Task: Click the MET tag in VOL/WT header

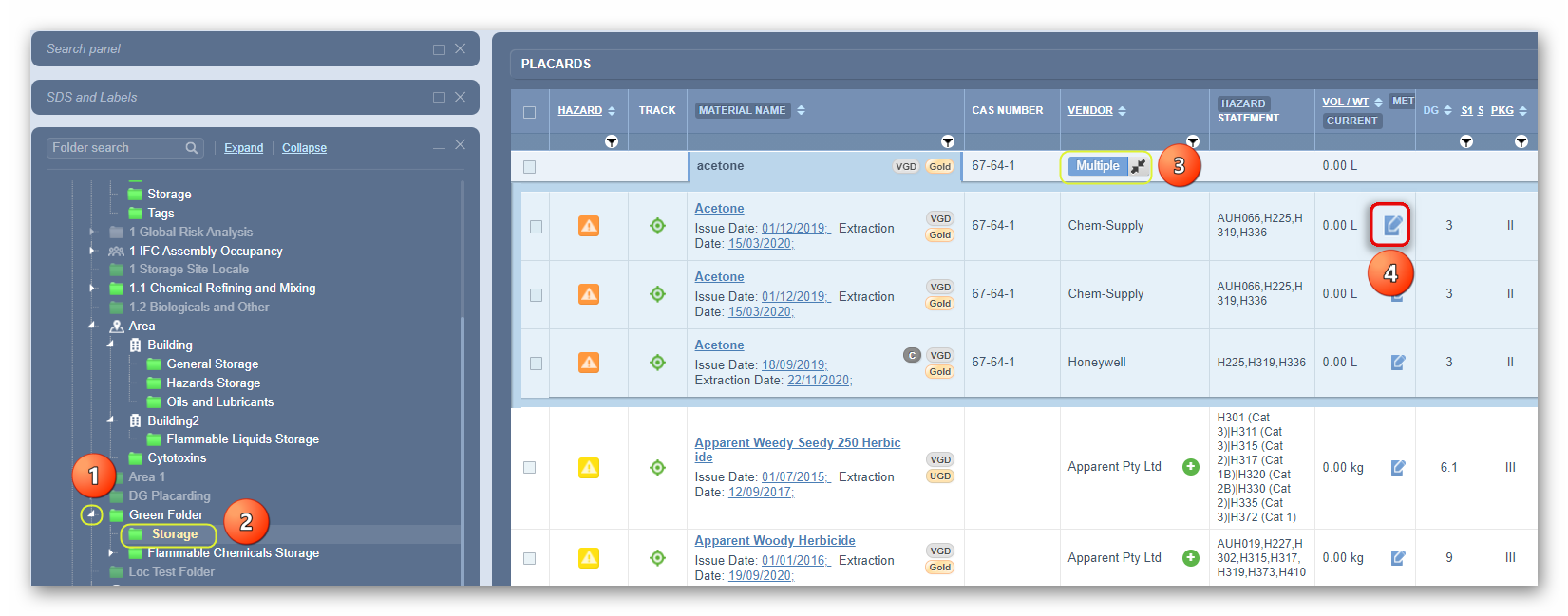Action: (x=1403, y=102)
